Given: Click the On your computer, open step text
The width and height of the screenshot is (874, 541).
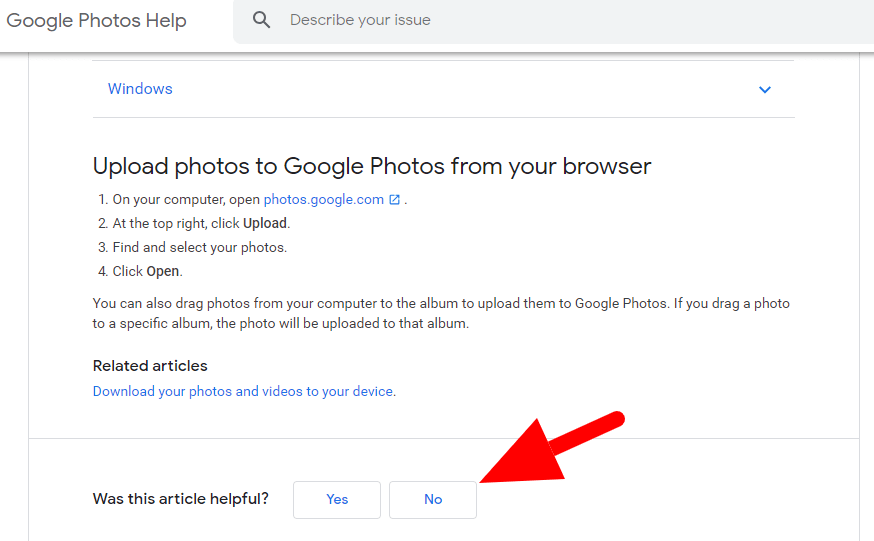Looking at the screenshot, I should pos(186,199).
